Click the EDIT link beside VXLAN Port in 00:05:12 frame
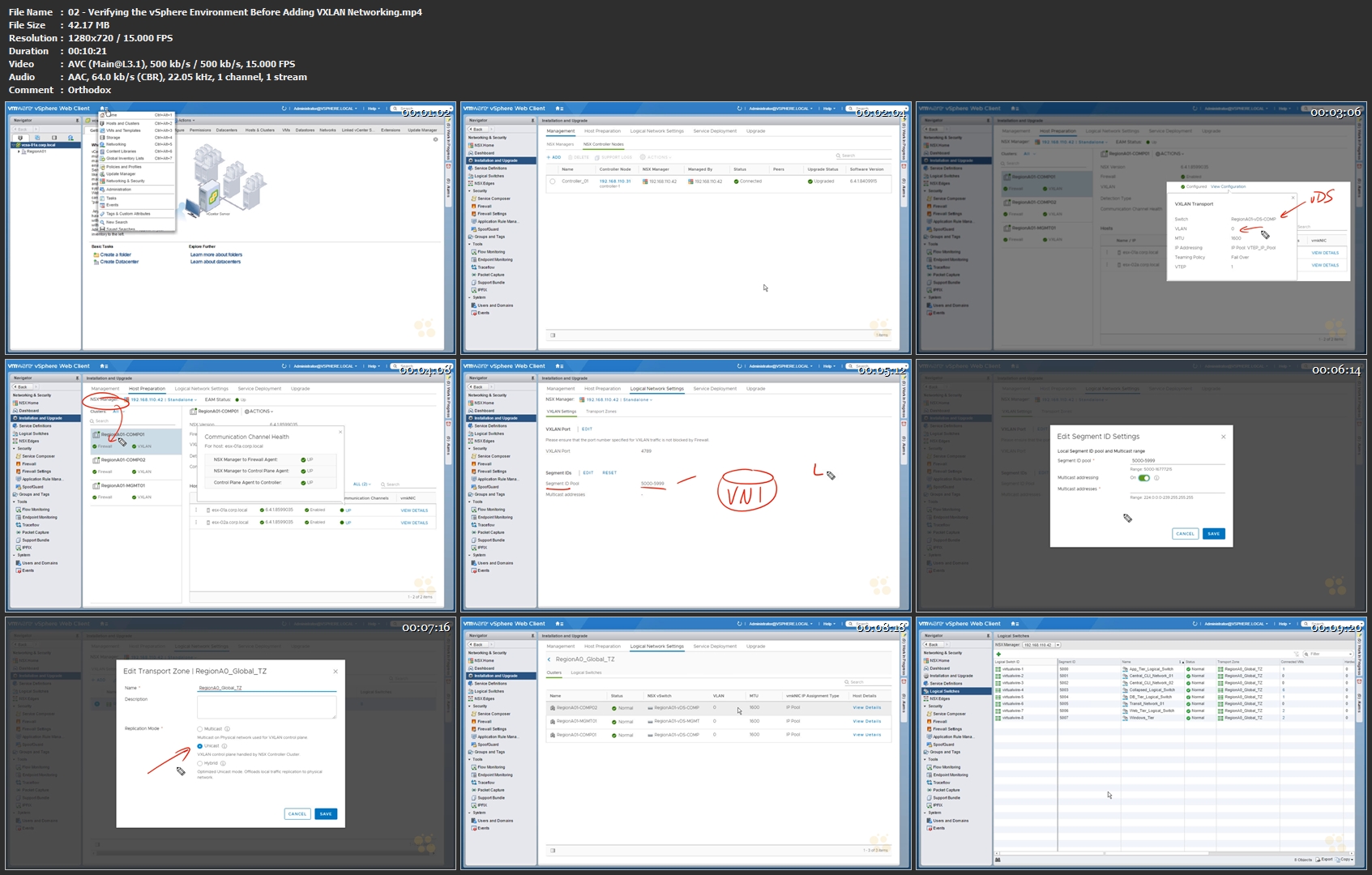This screenshot has width=1372, height=875. click(x=587, y=429)
